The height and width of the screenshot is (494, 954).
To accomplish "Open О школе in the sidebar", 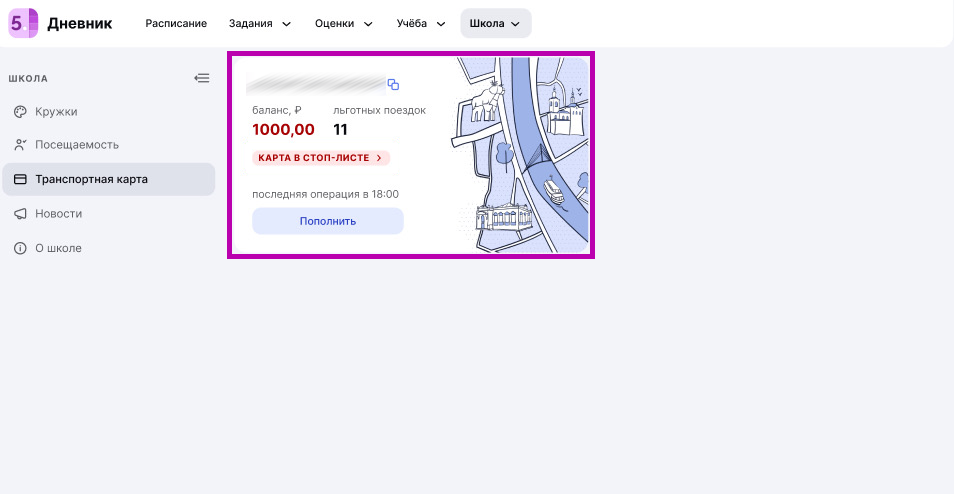I will [x=108, y=248].
